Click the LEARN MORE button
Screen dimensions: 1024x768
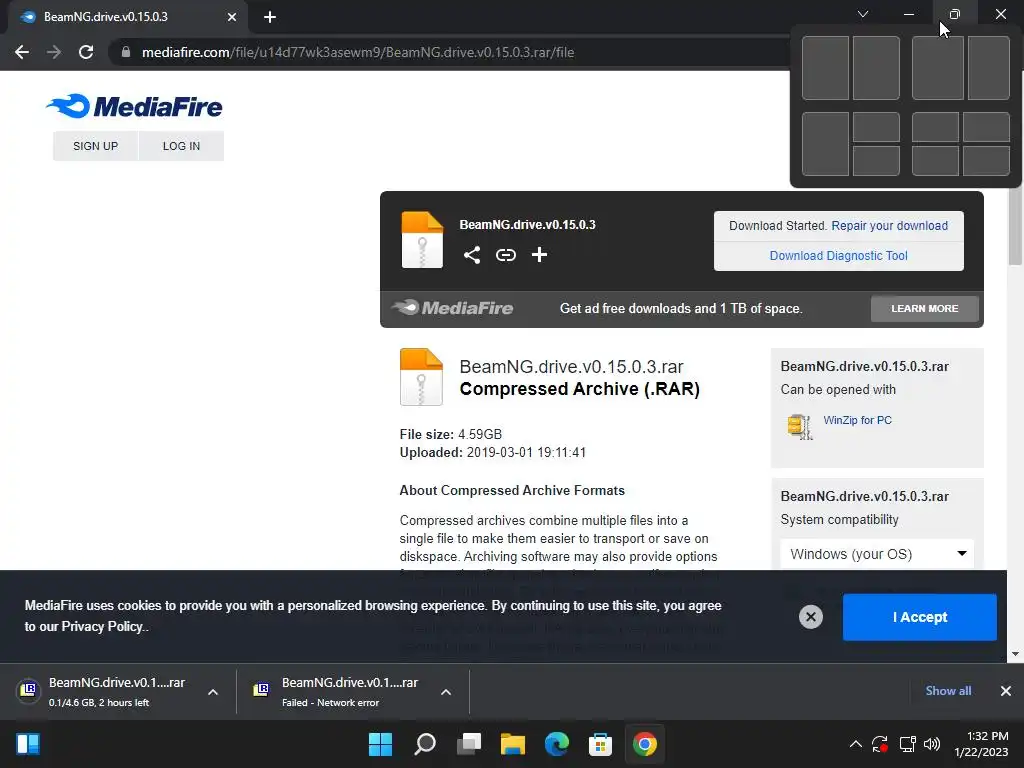point(925,308)
